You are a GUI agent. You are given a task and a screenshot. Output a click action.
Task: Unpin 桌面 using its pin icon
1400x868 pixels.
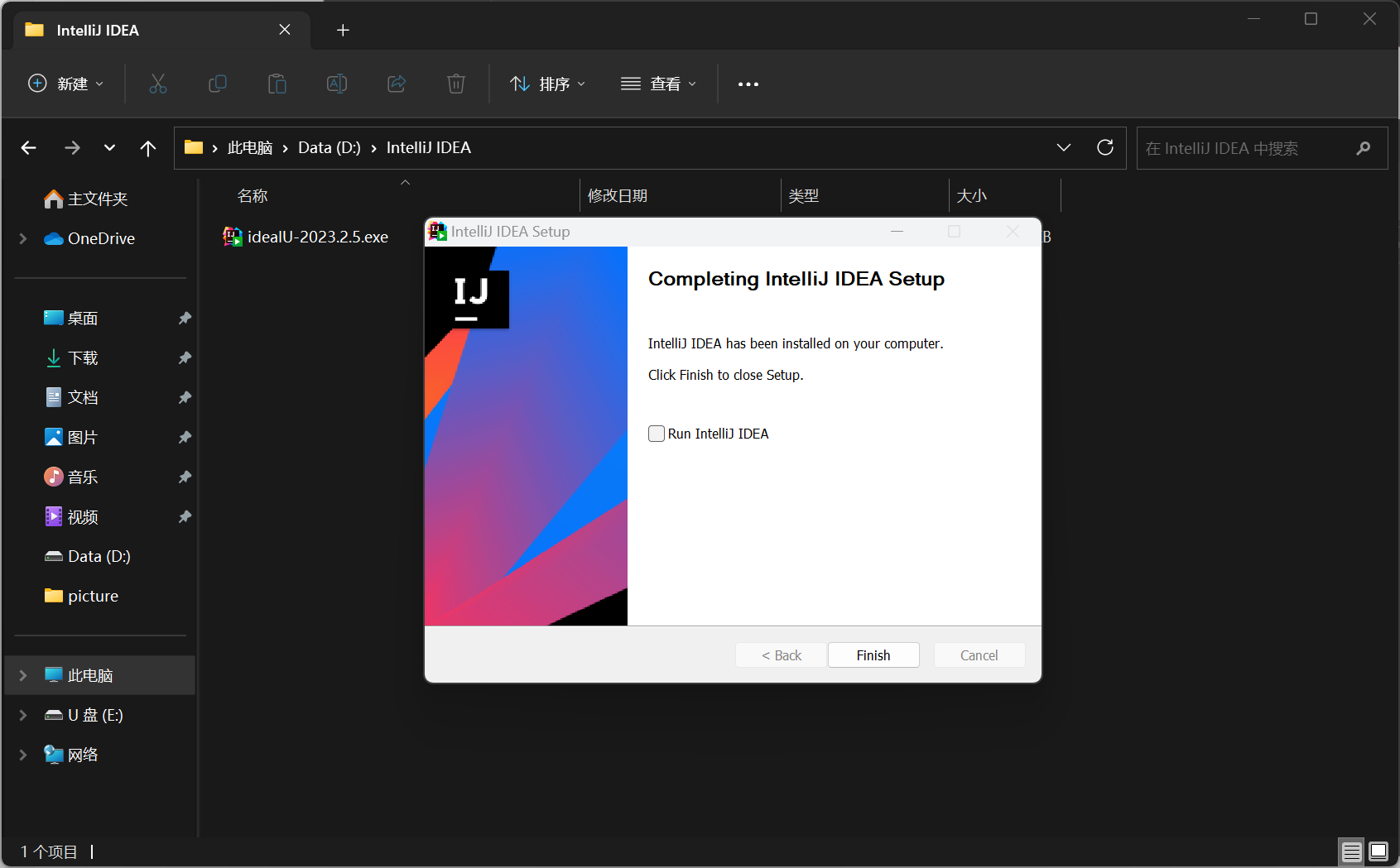(x=185, y=318)
